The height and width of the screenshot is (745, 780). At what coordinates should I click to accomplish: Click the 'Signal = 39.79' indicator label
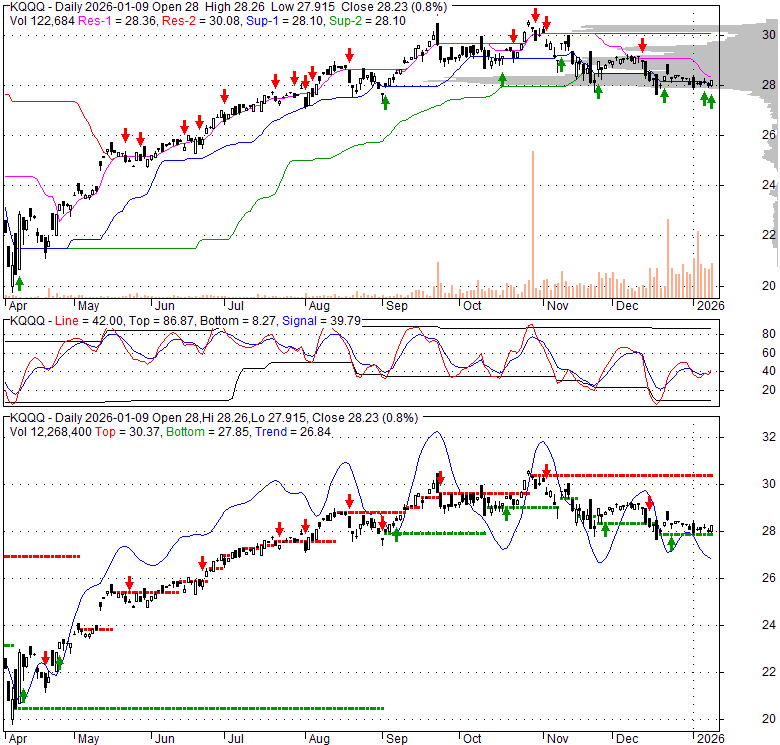coord(321,321)
